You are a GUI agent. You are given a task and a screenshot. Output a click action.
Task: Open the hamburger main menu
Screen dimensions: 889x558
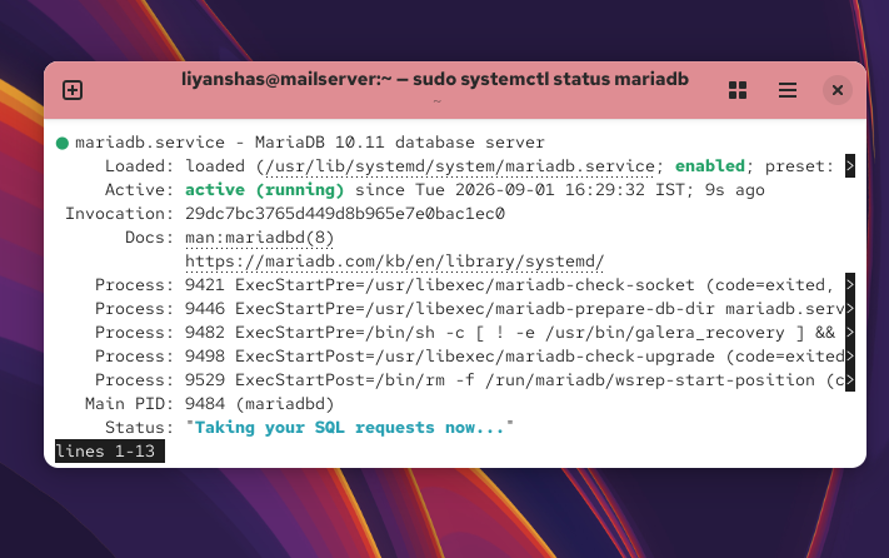click(787, 90)
